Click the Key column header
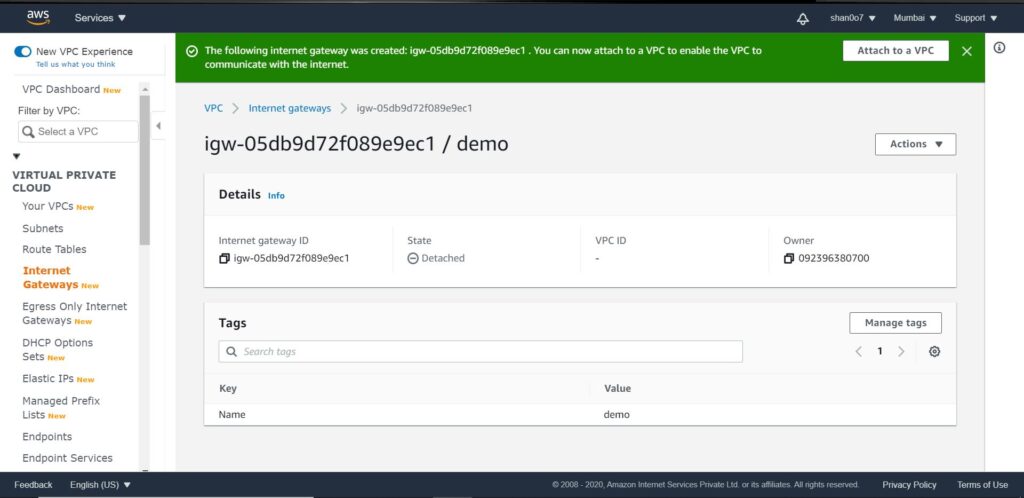This screenshot has height=498, width=1024. 227,388
